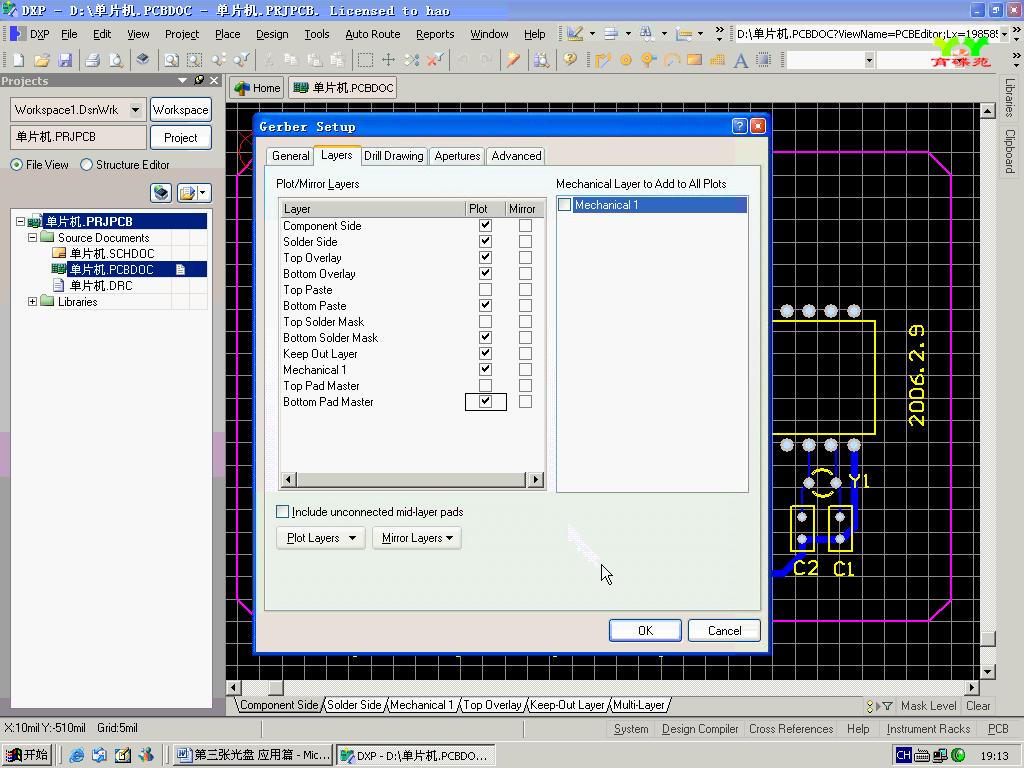This screenshot has width=1024, height=768.
Task: Click the 开始 Start button
Action: 27,756
